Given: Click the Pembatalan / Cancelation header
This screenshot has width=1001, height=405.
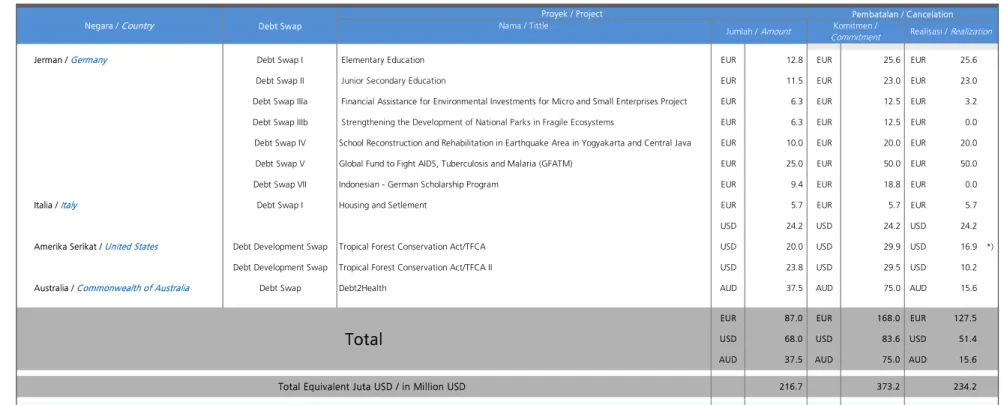Looking at the screenshot, I should point(902,14).
